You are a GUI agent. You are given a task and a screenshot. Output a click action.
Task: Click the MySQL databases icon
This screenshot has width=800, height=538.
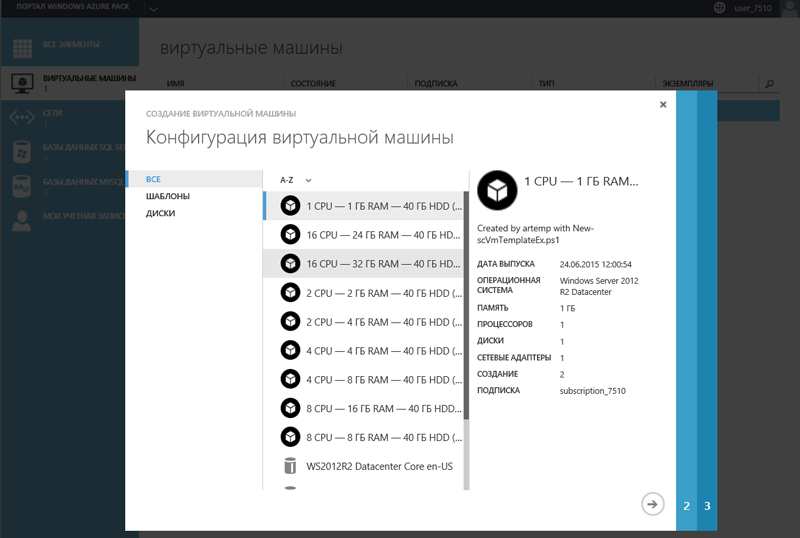pyautogui.click(x=21, y=186)
